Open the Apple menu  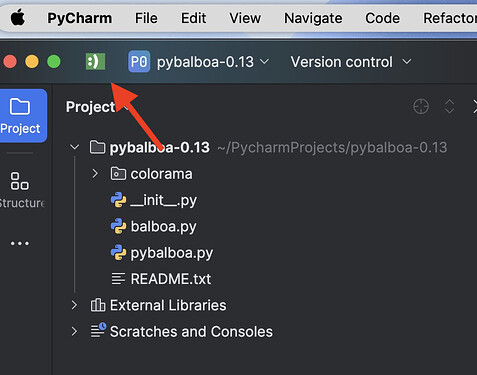tap(18, 18)
